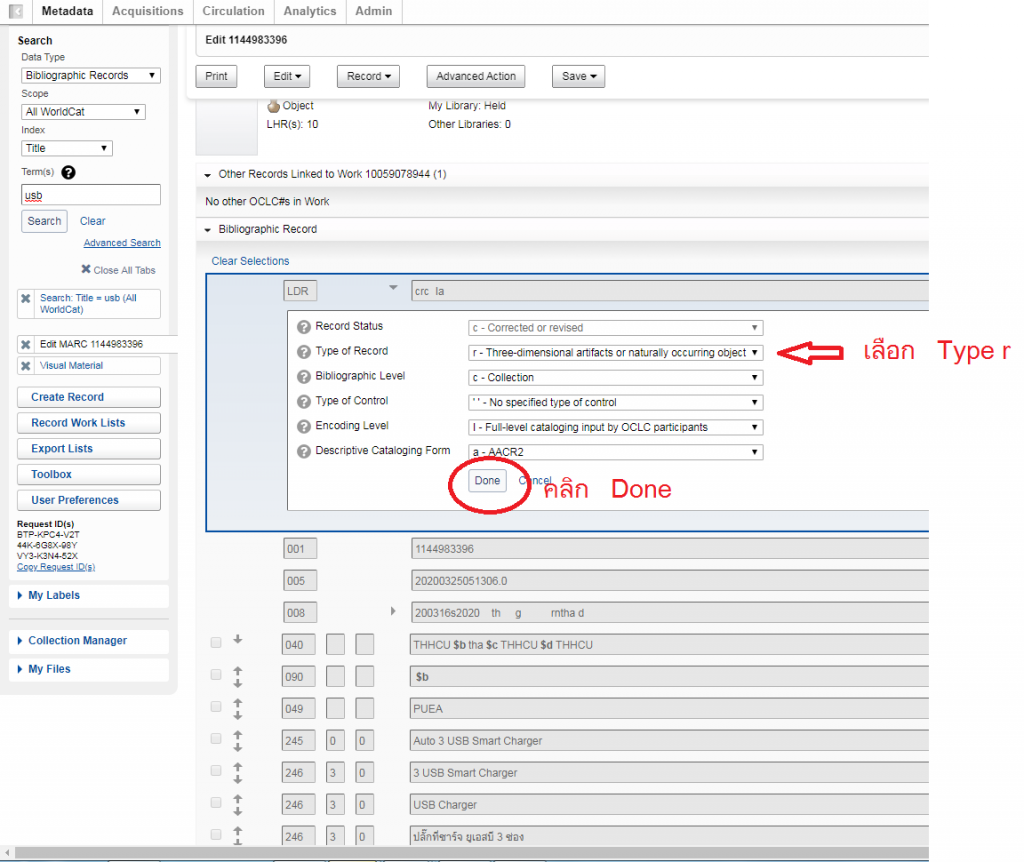1024x862 pixels.
Task: Move the 040 field down
Action: click(238, 639)
